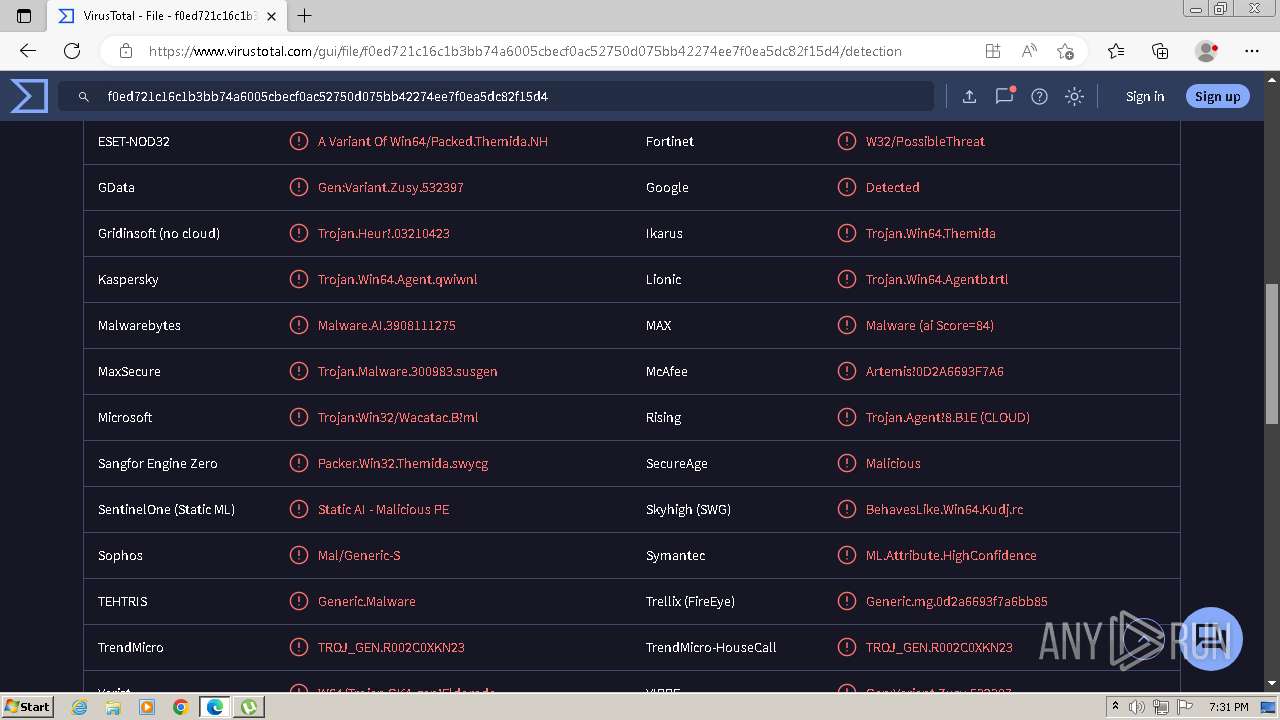
Task: Select 'Trojan.Heur!.03210423' result
Action: pyautogui.click(x=384, y=233)
